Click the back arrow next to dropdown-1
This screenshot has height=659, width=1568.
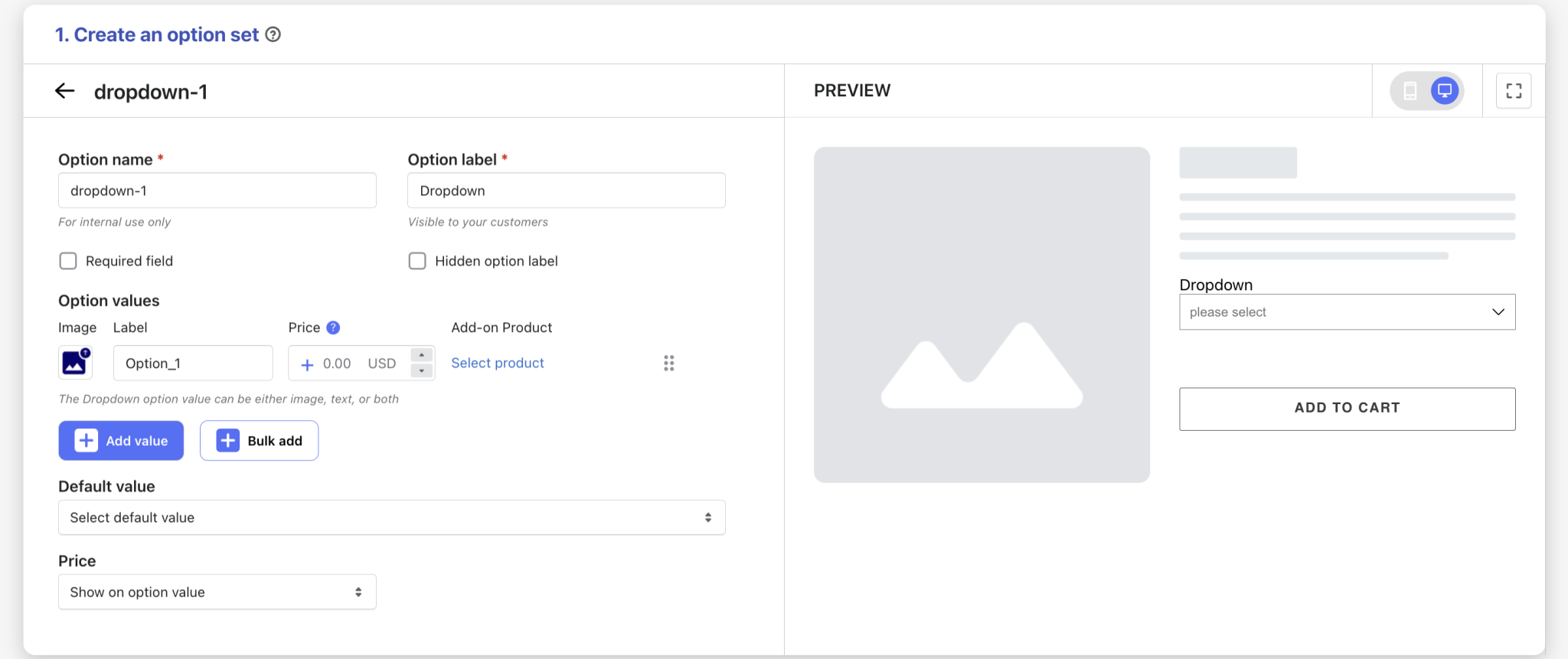pos(65,91)
